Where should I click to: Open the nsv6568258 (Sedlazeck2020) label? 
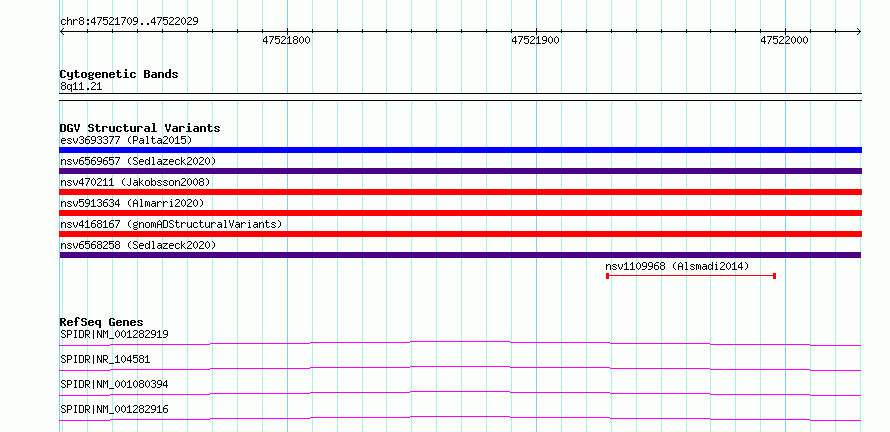coord(138,245)
